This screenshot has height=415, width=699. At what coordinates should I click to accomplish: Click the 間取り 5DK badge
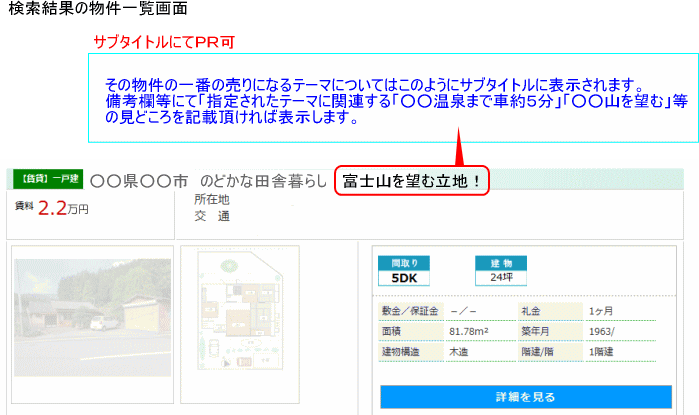403,270
